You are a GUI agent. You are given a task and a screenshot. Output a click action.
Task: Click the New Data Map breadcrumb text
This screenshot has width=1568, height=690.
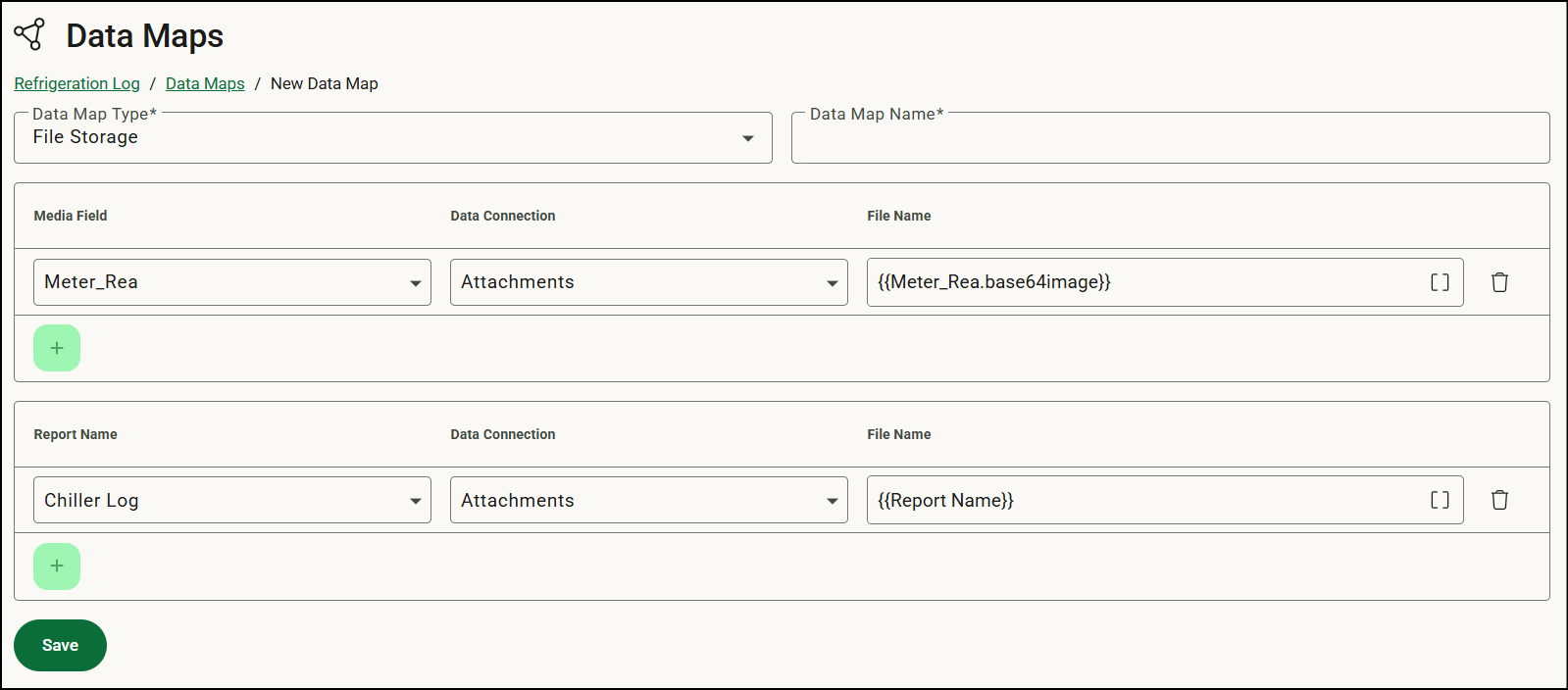[324, 83]
